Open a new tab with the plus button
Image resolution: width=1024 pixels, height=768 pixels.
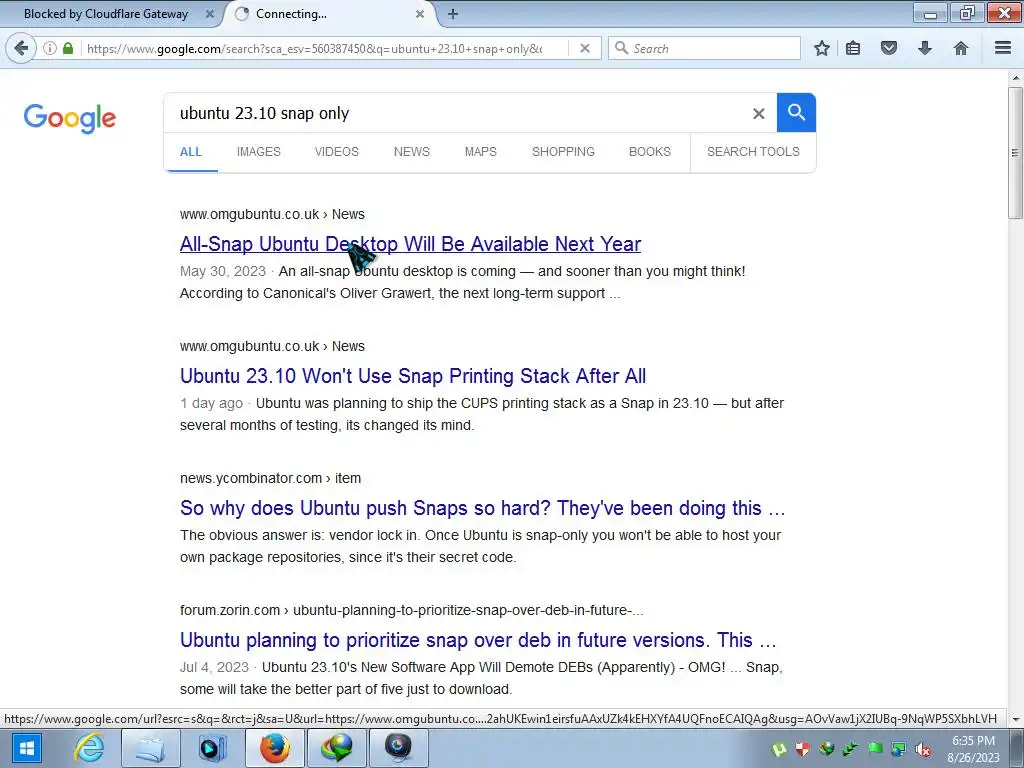click(453, 14)
